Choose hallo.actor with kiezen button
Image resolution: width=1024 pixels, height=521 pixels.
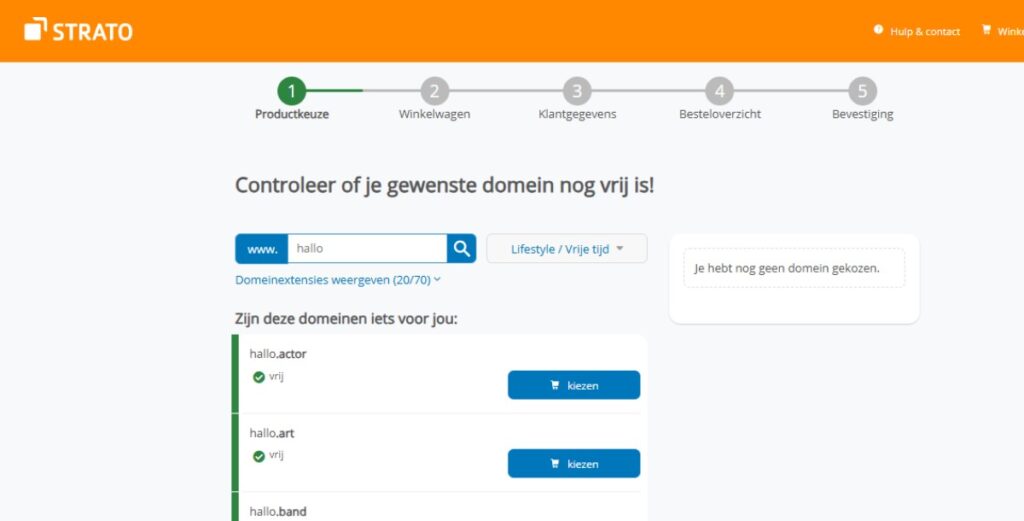(573, 385)
